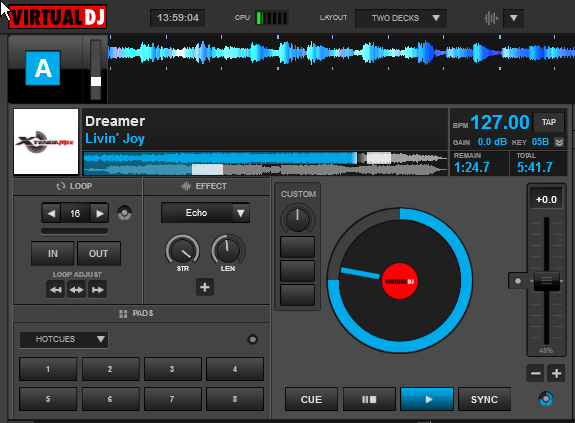
Task: Click the pitch value +0.0 display
Action: tap(546, 199)
